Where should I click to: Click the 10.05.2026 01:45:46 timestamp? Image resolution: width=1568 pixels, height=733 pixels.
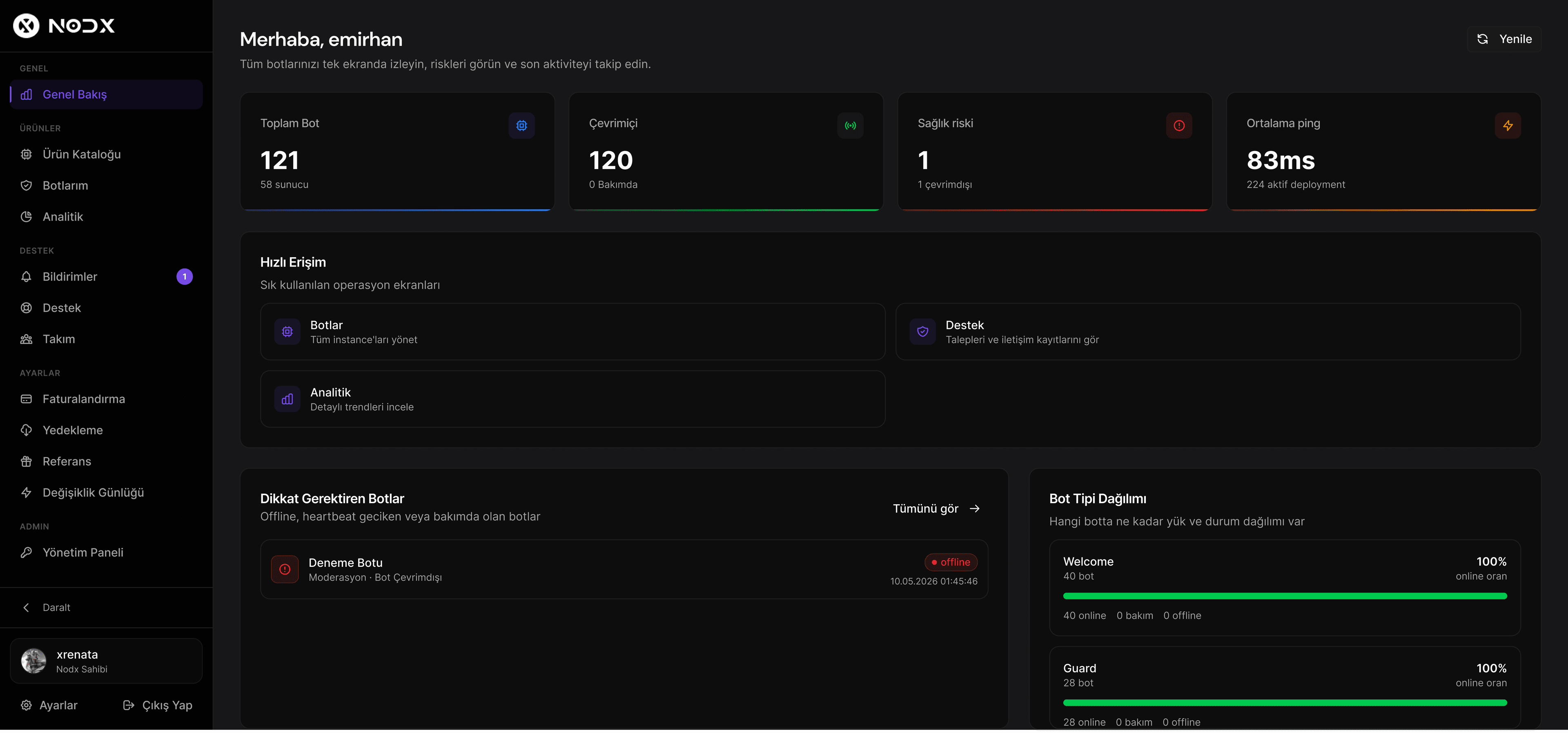[x=934, y=581]
